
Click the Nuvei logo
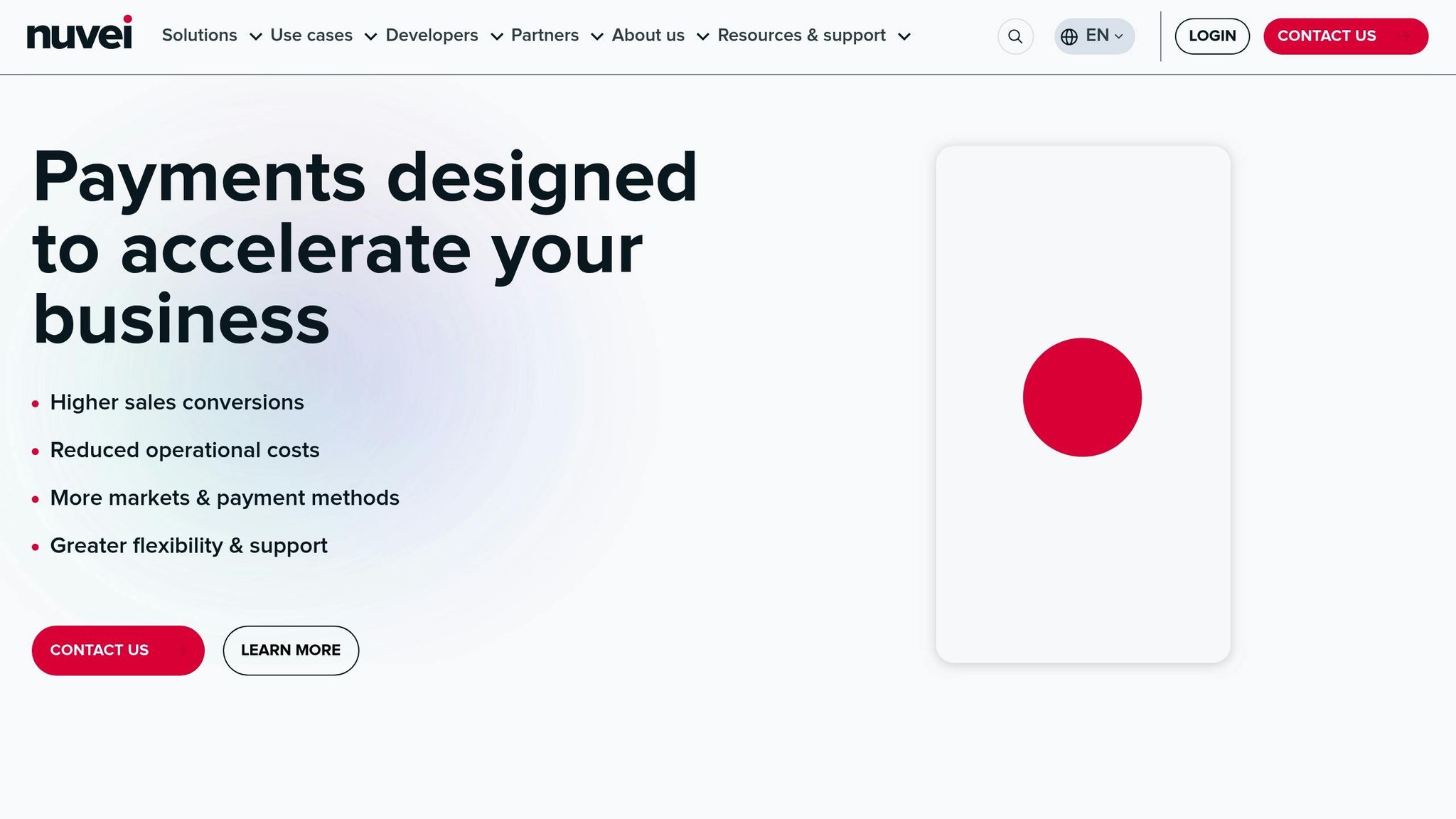(80, 34)
